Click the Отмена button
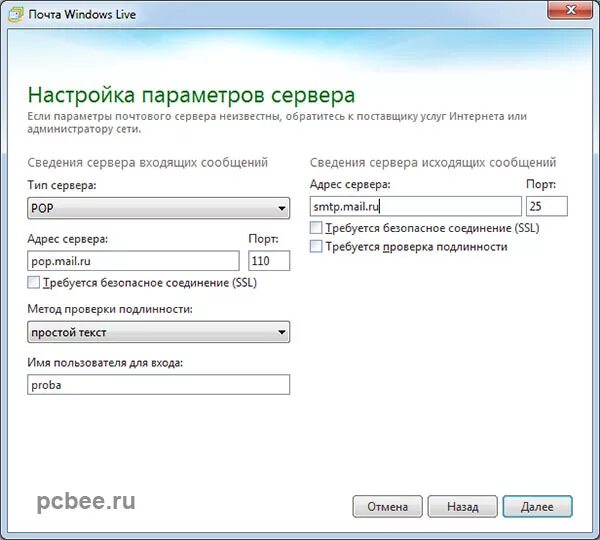Screen dimensions: 600x540 [387, 507]
